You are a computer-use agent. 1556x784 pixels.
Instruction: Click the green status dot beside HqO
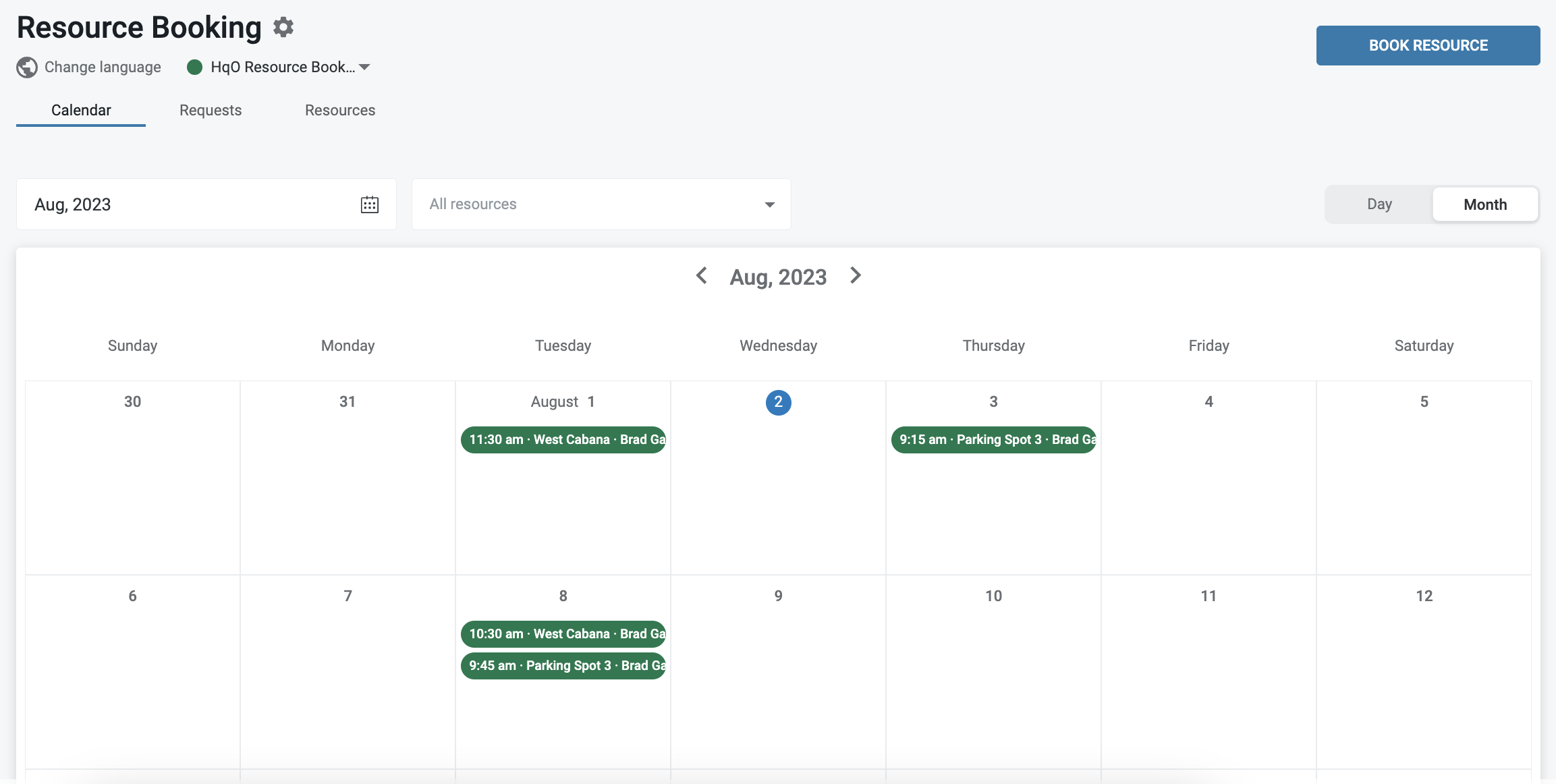[194, 67]
